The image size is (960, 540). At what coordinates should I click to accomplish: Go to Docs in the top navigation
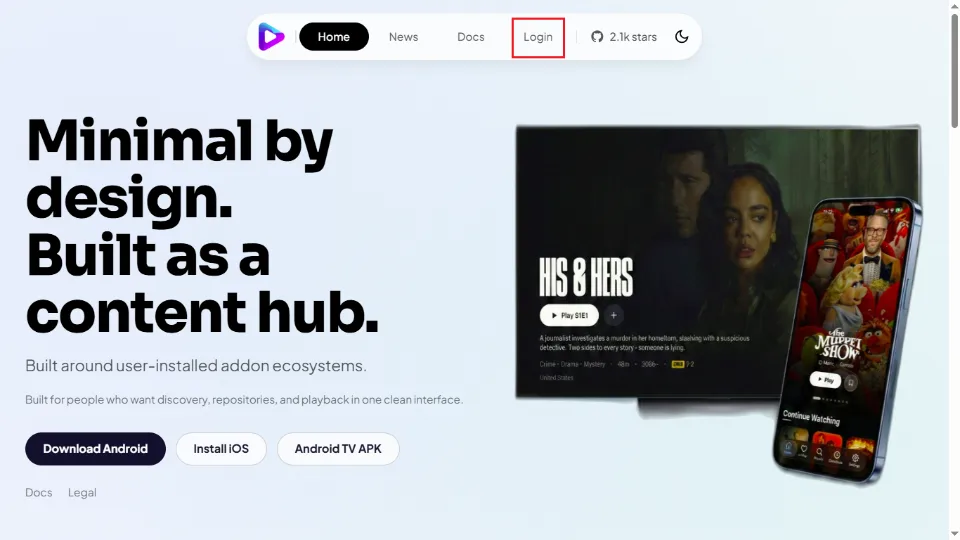[471, 37]
